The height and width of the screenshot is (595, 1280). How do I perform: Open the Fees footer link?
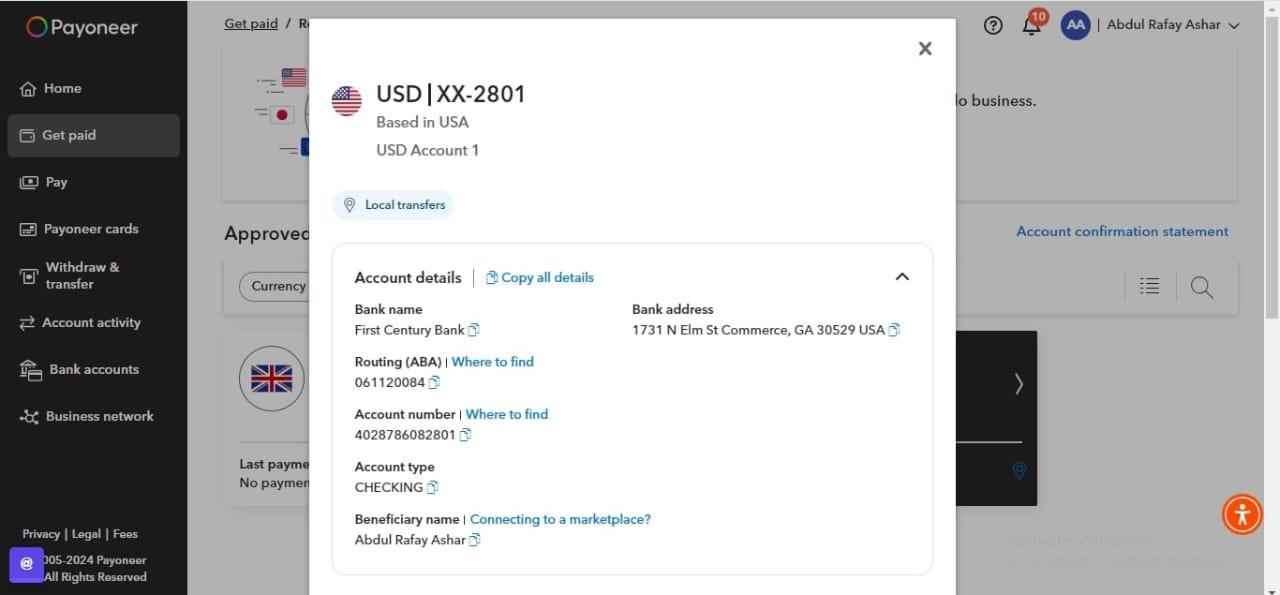point(125,534)
